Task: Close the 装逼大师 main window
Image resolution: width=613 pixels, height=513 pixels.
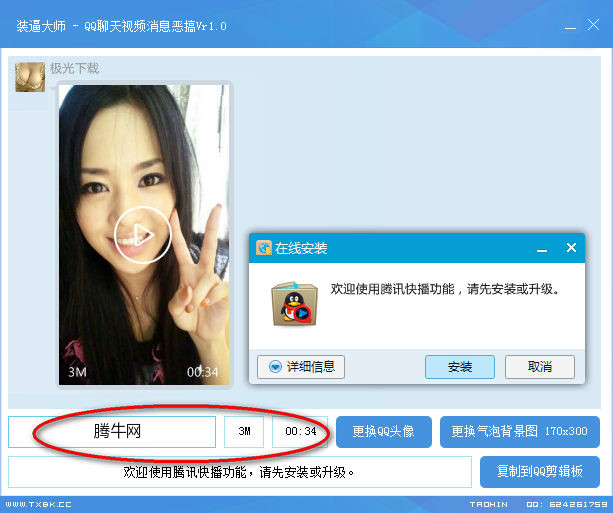Action: (593, 25)
